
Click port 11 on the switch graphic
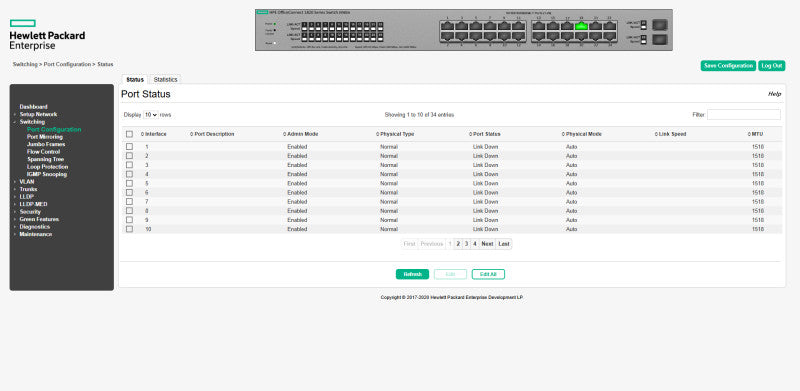518,26
